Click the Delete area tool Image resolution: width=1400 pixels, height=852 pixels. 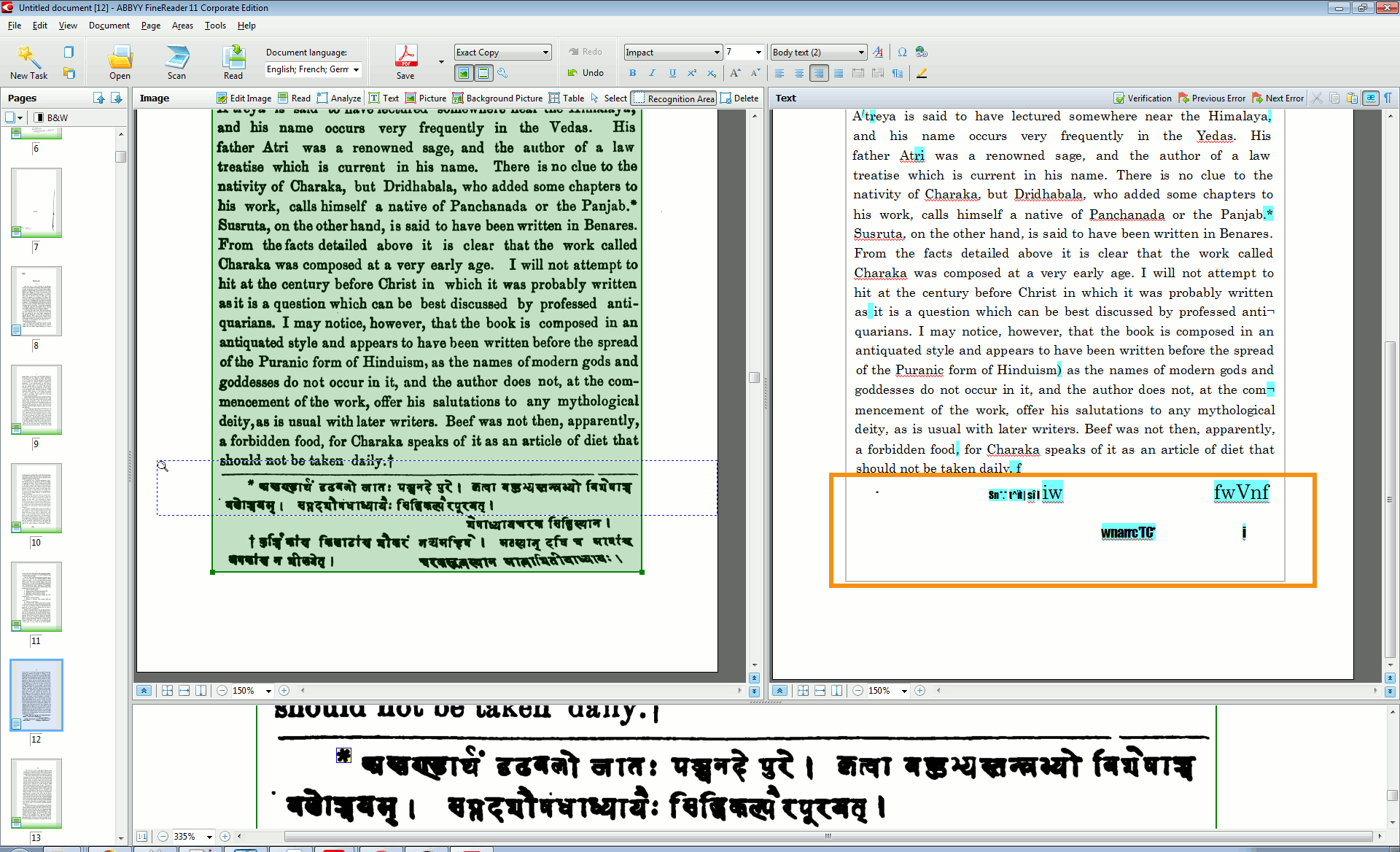(x=740, y=98)
